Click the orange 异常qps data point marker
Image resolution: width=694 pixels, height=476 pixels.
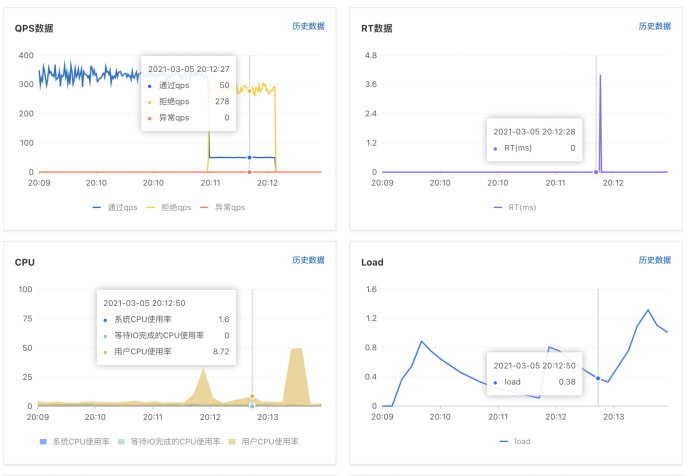point(249,172)
